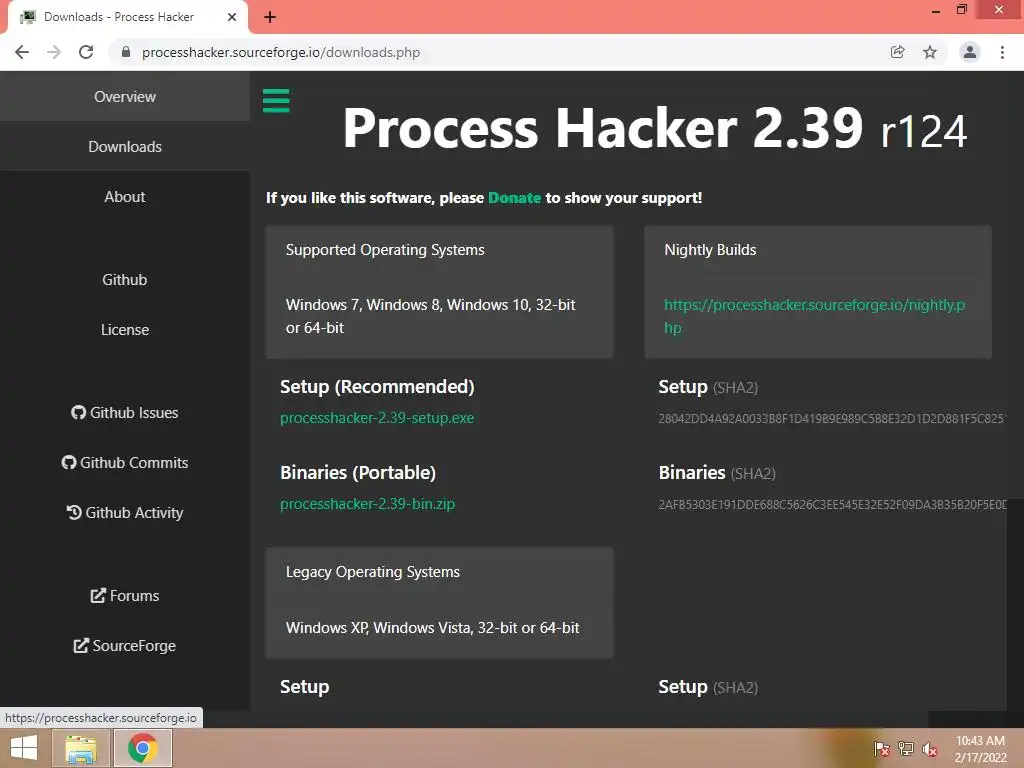Click the muted volume tray icon
Screen dimensions: 1024x768
(930, 749)
